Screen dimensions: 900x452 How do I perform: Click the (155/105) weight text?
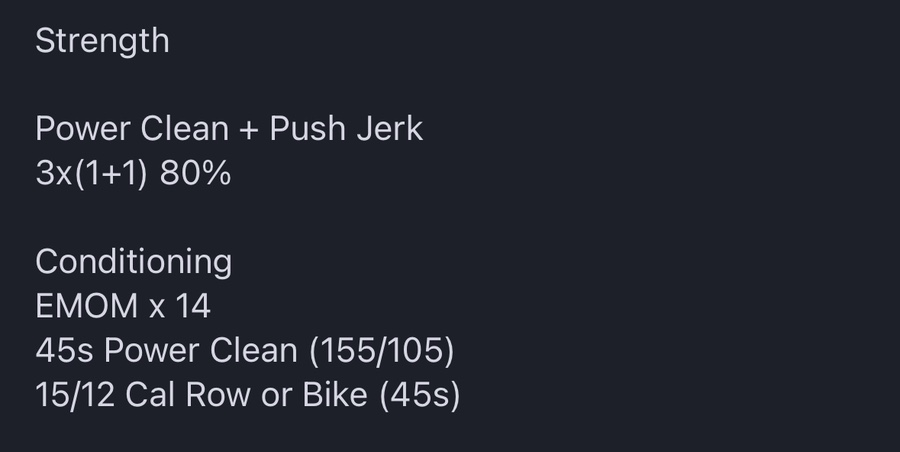[382, 350]
